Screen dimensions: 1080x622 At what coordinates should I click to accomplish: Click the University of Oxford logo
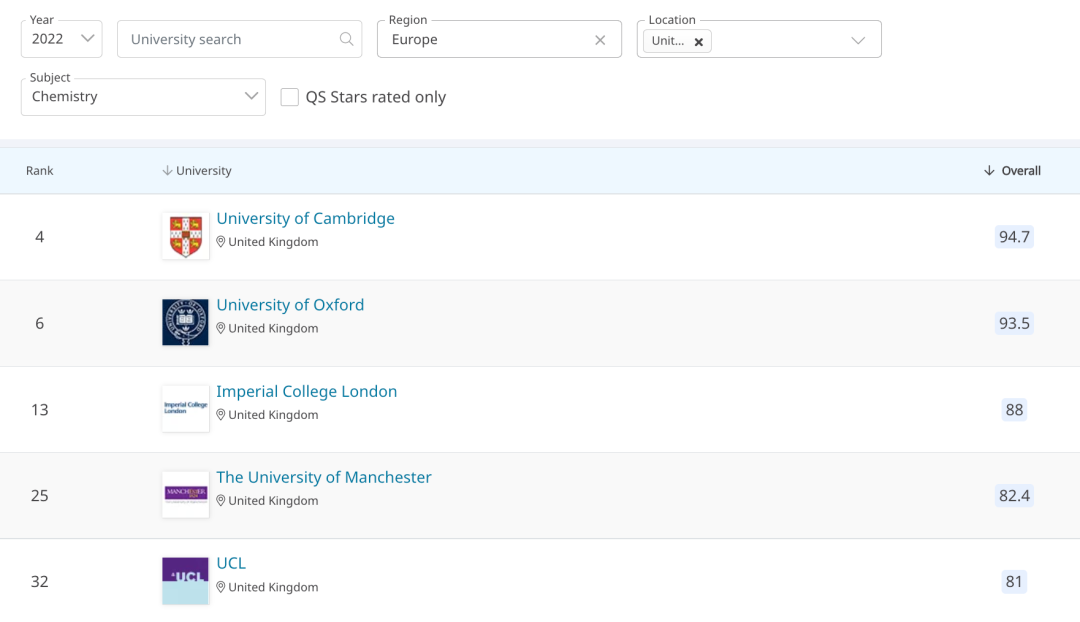pos(185,322)
